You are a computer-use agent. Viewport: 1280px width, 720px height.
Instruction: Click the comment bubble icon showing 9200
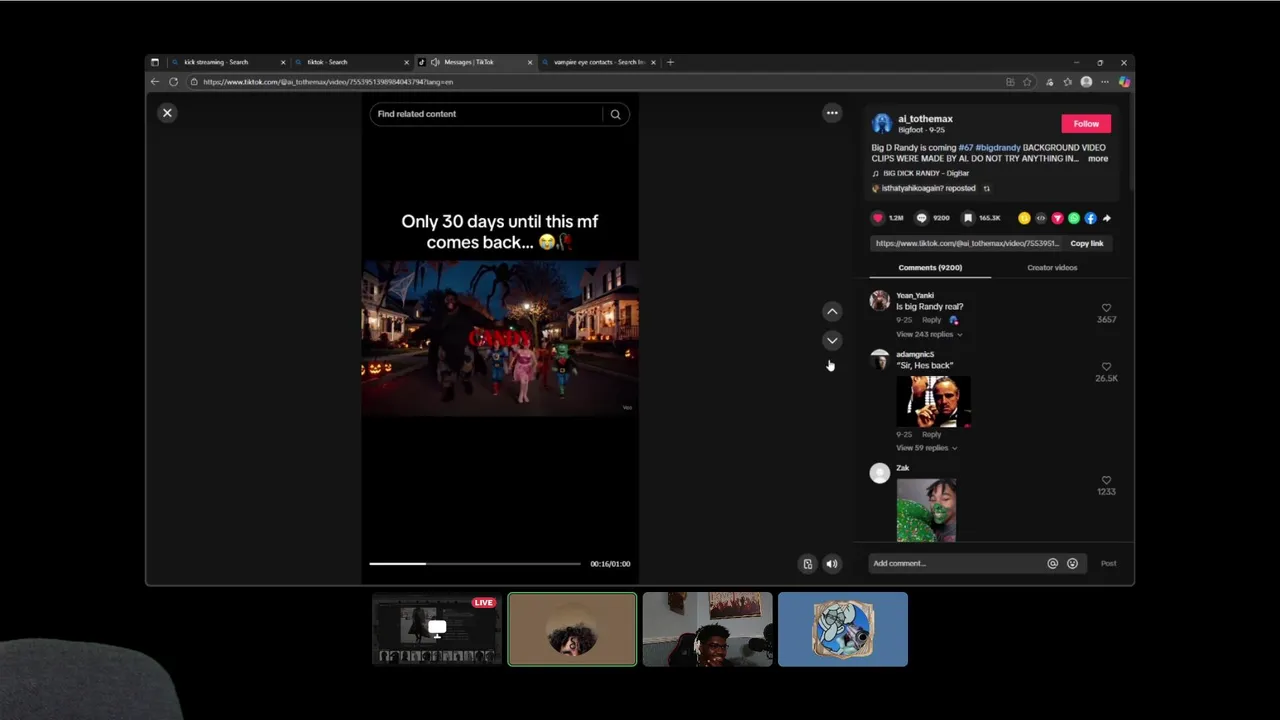coord(922,218)
